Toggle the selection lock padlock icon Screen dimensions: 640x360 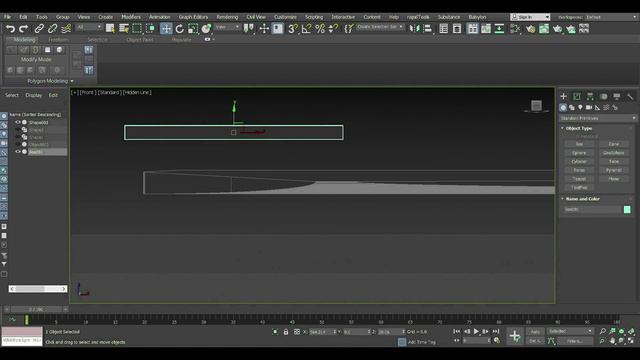pos(286,332)
